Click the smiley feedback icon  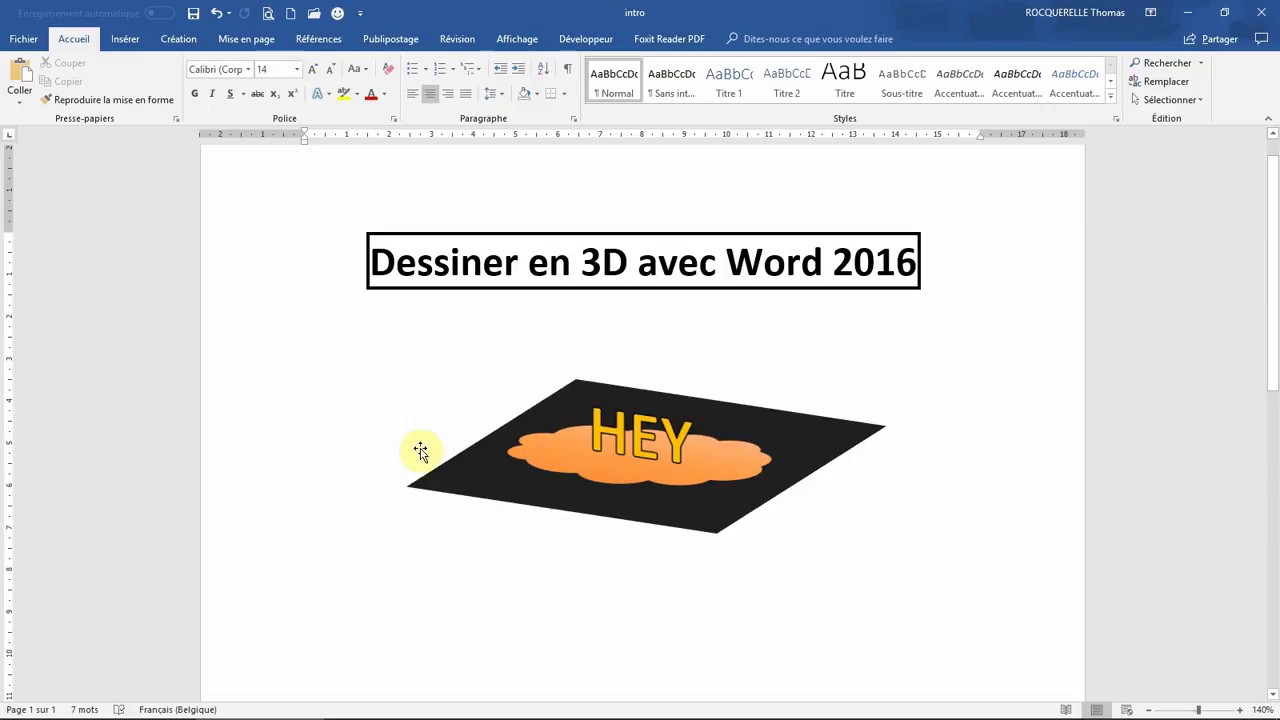[337, 13]
